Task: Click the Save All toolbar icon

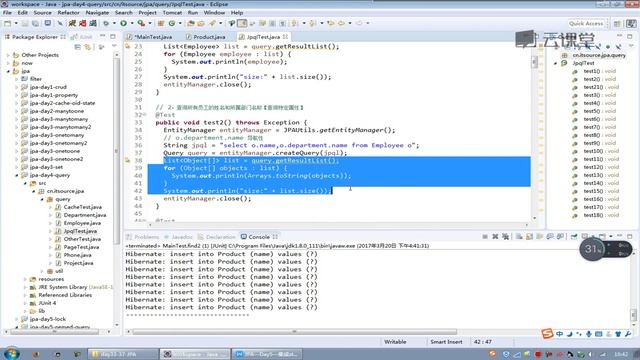Action: coord(36,24)
